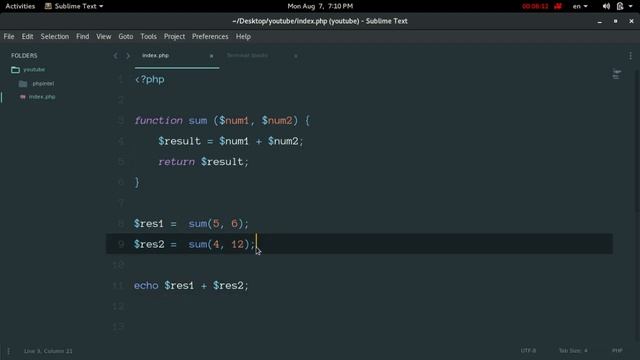Click '$res1' on line 8
The height and width of the screenshot is (360, 640).
coord(149,224)
